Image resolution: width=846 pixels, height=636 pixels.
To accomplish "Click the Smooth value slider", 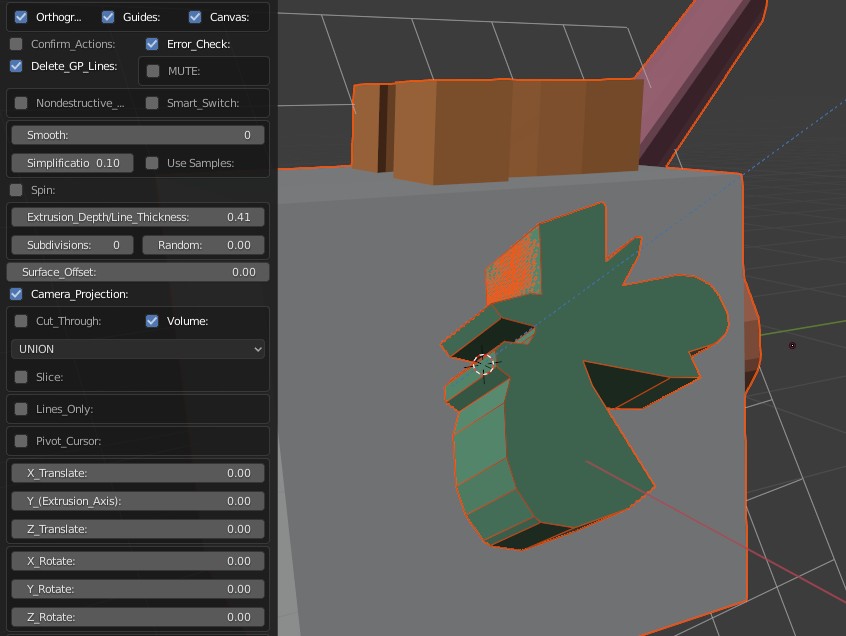I will pyautogui.click(x=139, y=135).
